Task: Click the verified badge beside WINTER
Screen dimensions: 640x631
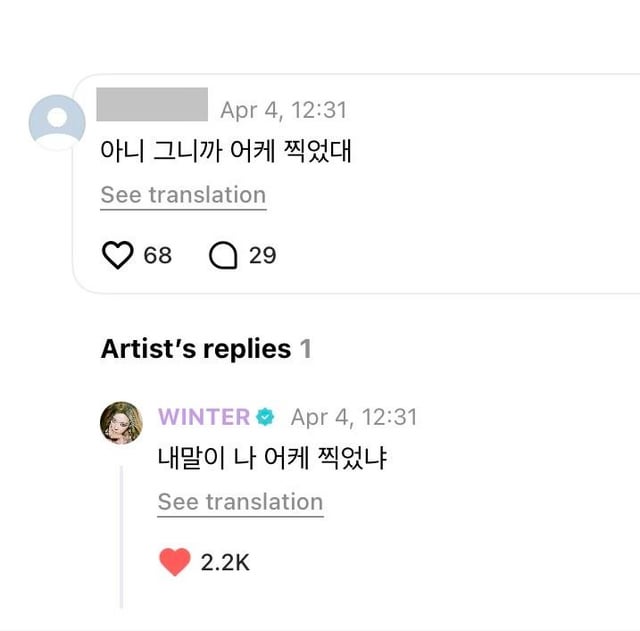Action: [265, 417]
